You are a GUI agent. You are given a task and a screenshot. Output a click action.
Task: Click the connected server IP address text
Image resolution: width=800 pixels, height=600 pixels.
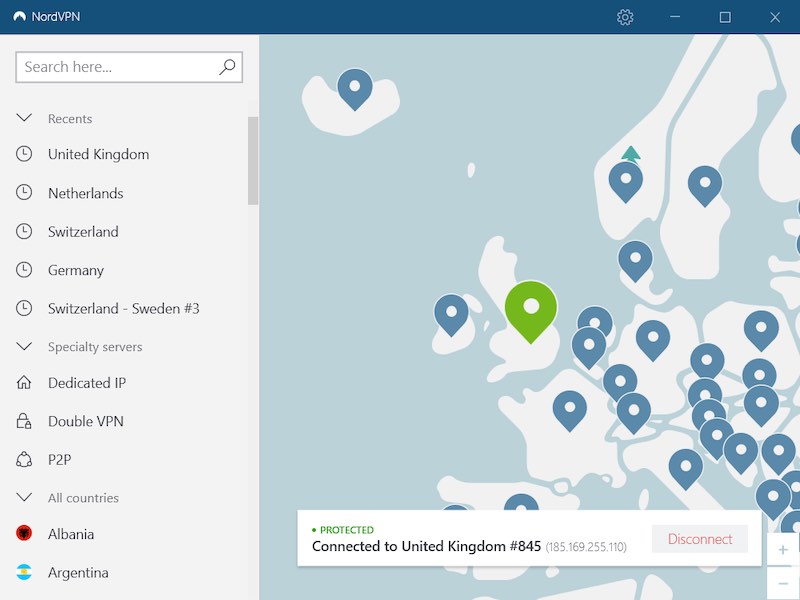click(x=586, y=547)
